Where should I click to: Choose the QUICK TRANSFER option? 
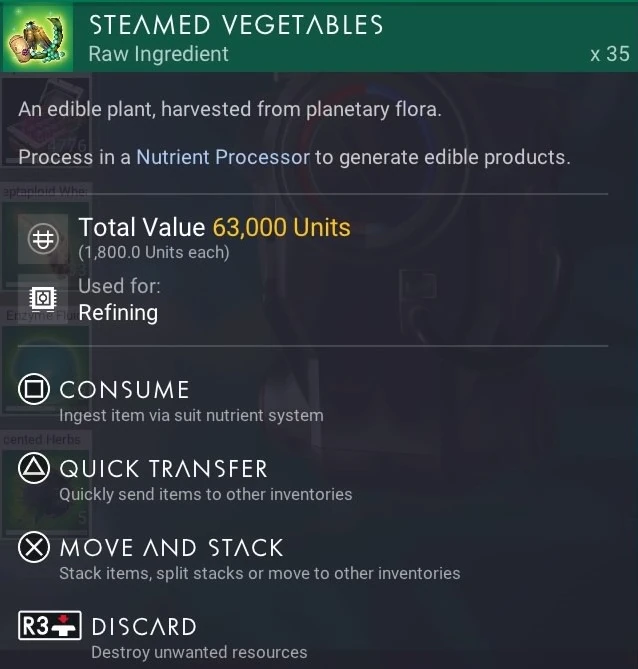pos(163,469)
